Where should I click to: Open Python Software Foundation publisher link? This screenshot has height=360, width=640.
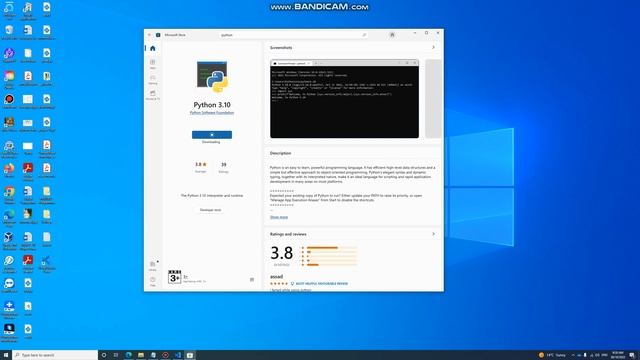[212, 113]
